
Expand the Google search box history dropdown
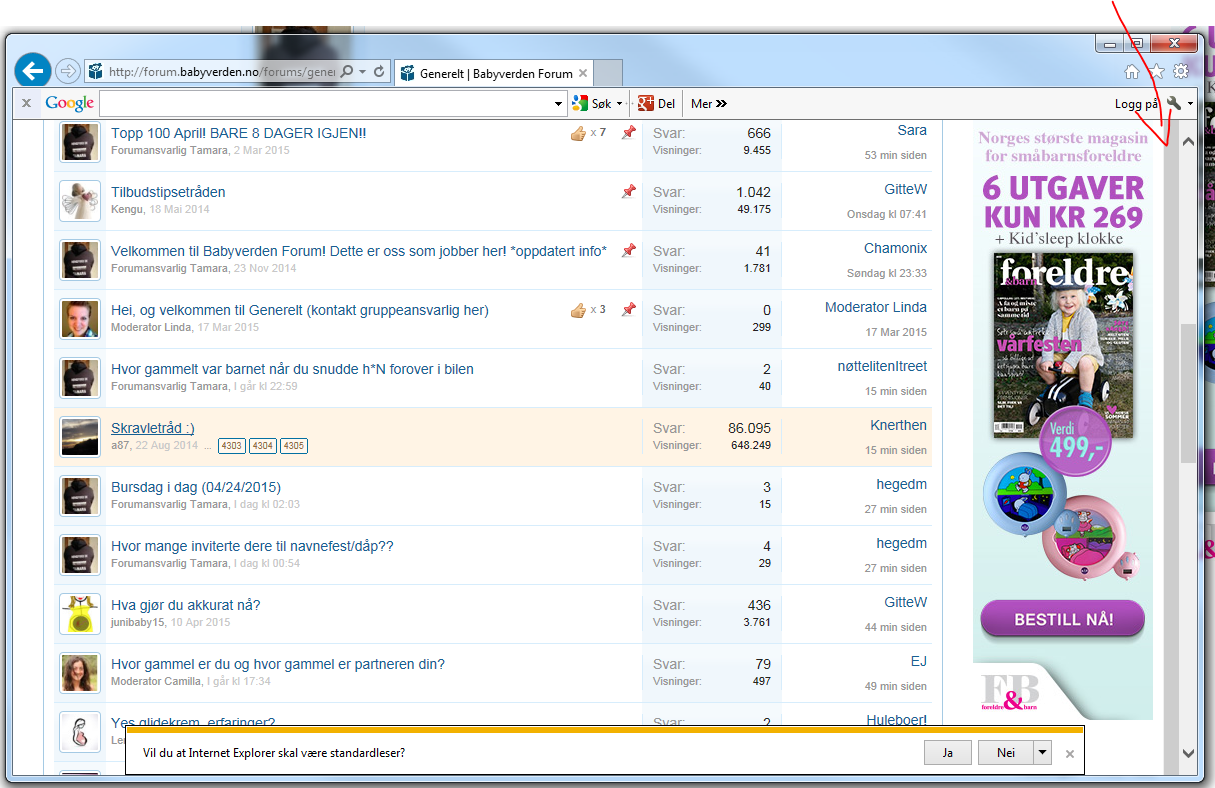point(559,103)
